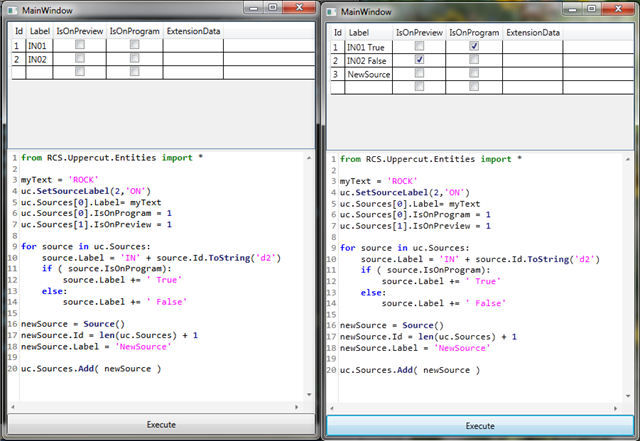Image resolution: width=640 pixels, height=441 pixels.
Task: Sort by ExtensionData header in left window
Action: (x=193, y=31)
